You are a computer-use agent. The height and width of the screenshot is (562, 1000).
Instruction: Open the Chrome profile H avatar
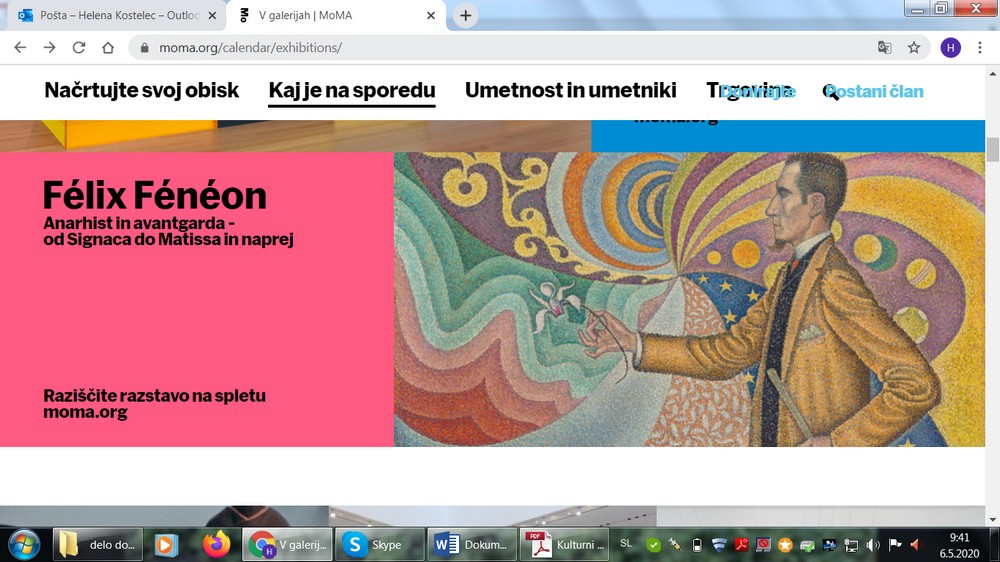click(x=950, y=48)
